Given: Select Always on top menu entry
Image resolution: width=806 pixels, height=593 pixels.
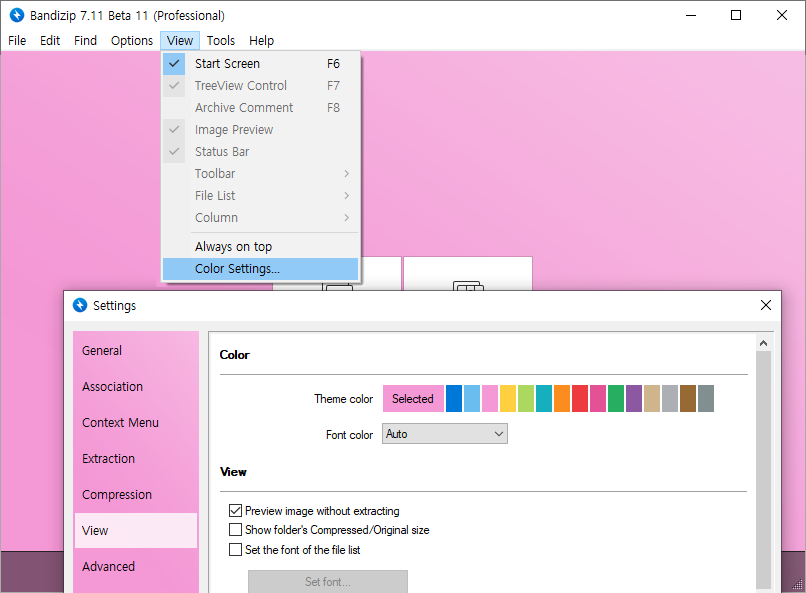Looking at the screenshot, I should pyautogui.click(x=233, y=247).
